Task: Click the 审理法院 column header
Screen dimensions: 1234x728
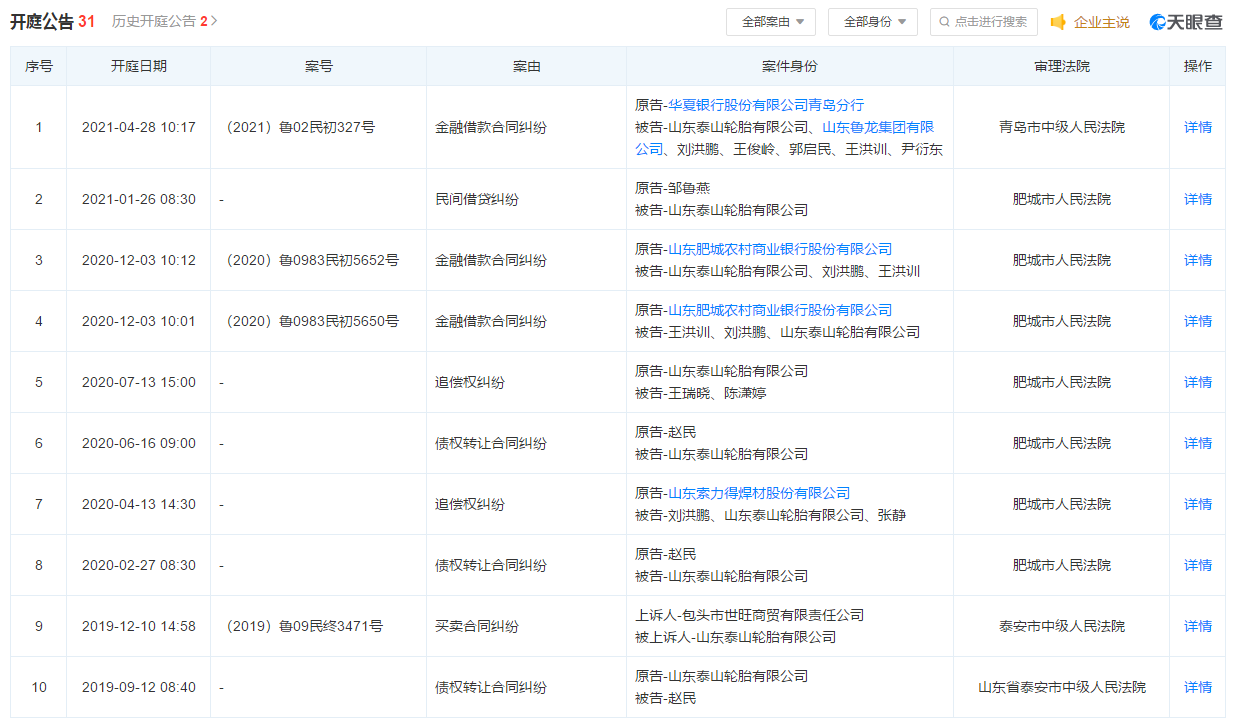Action: point(1062,66)
